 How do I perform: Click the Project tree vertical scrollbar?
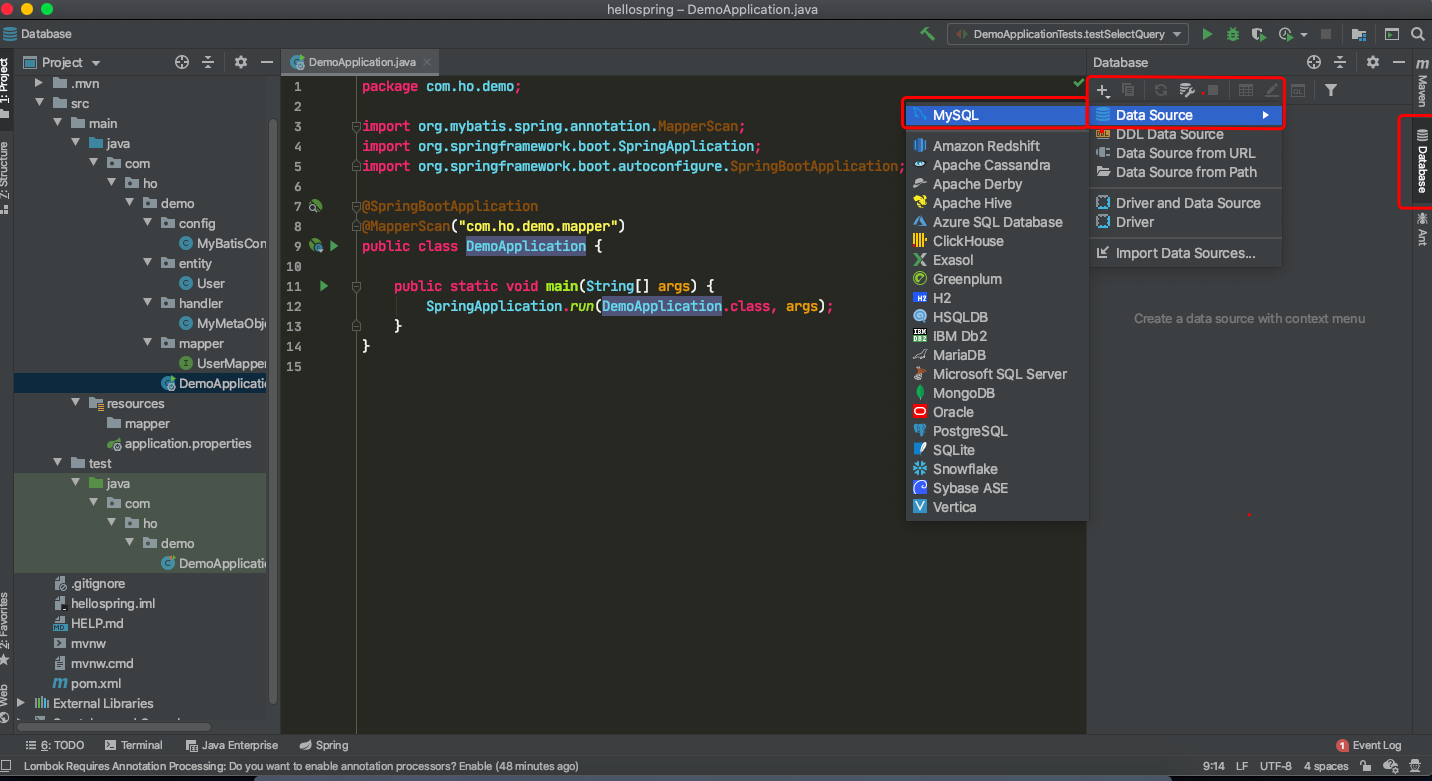pyautogui.click(x=273, y=410)
